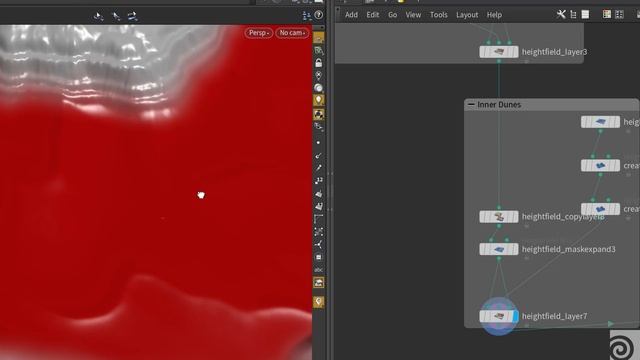Click output connector of heightfield_layer3 node

click(x=499, y=61)
